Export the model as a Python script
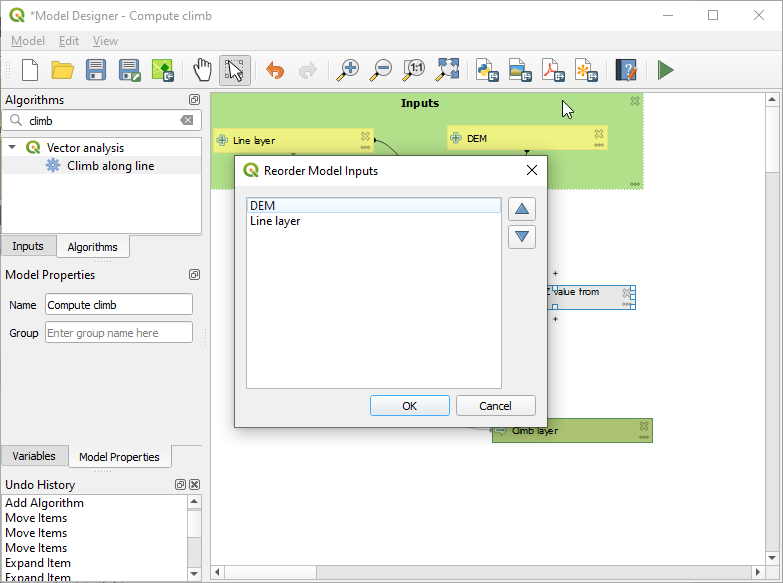This screenshot has width=783, height=583. [x=487, y=70]
